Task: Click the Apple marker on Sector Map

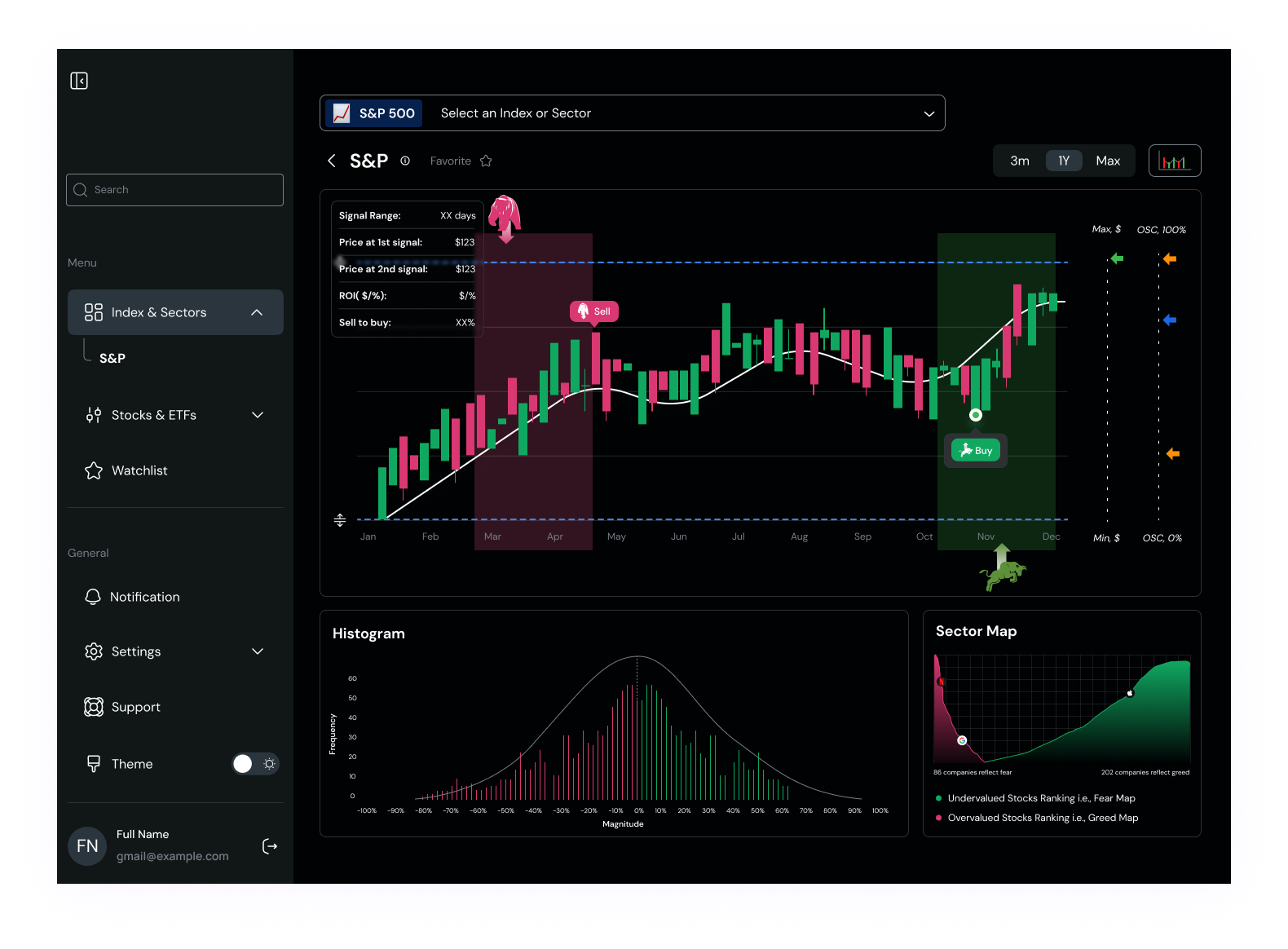Action: coord(1130,693)
